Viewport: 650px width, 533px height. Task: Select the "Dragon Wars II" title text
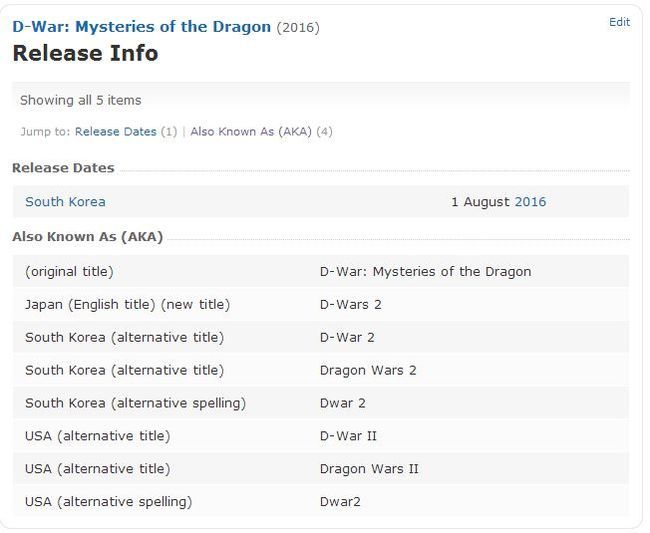pos(369,469)
